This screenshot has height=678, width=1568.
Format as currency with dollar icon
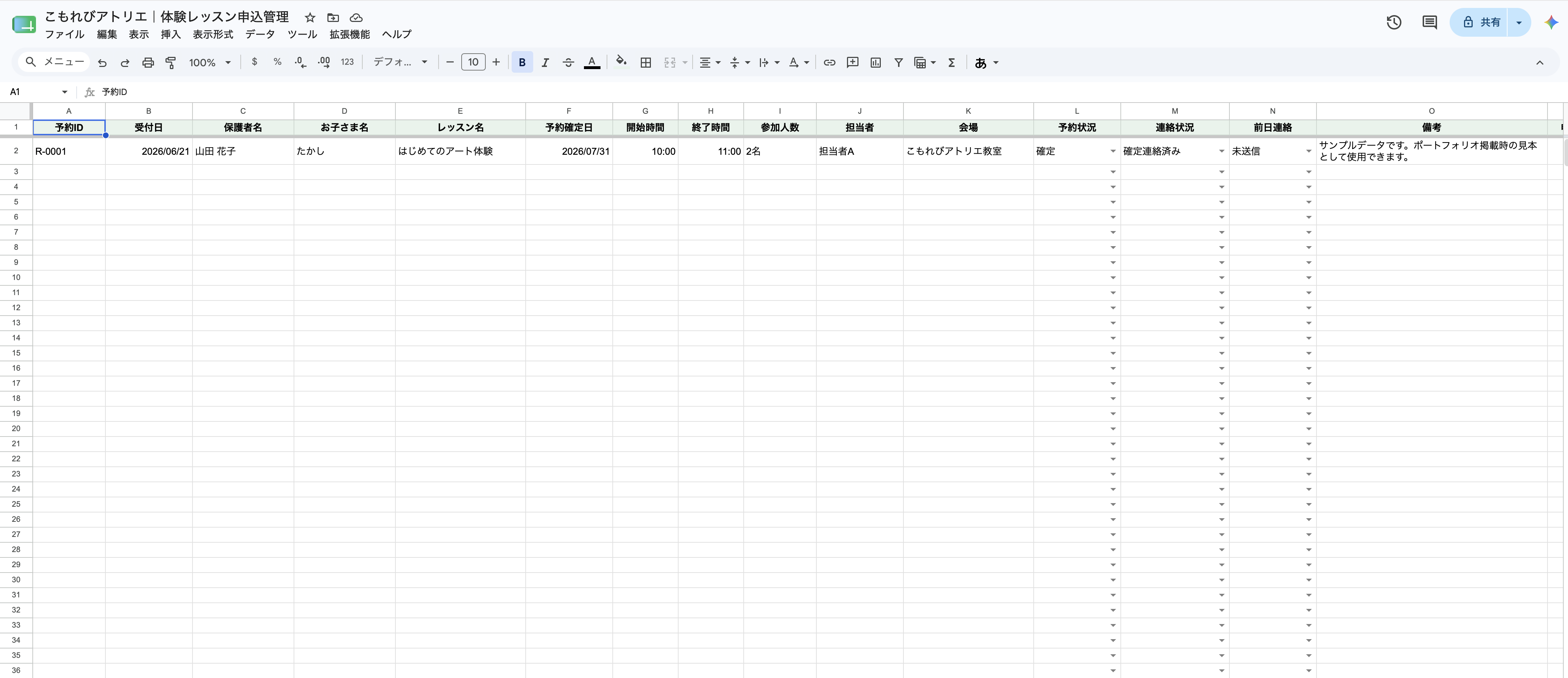(x=254, y=62)
